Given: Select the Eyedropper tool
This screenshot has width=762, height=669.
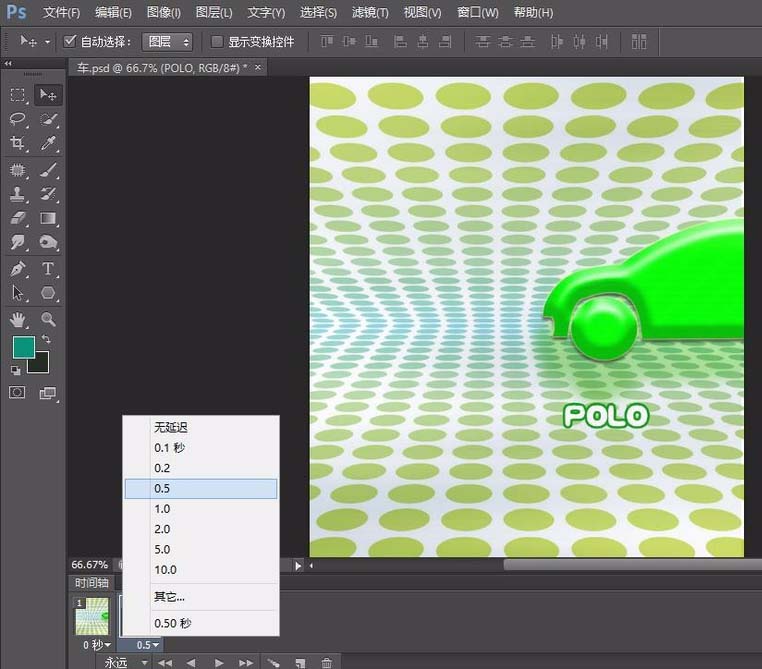Looking at the screenshot, I should pyautogui.click(x=48, y=144).
